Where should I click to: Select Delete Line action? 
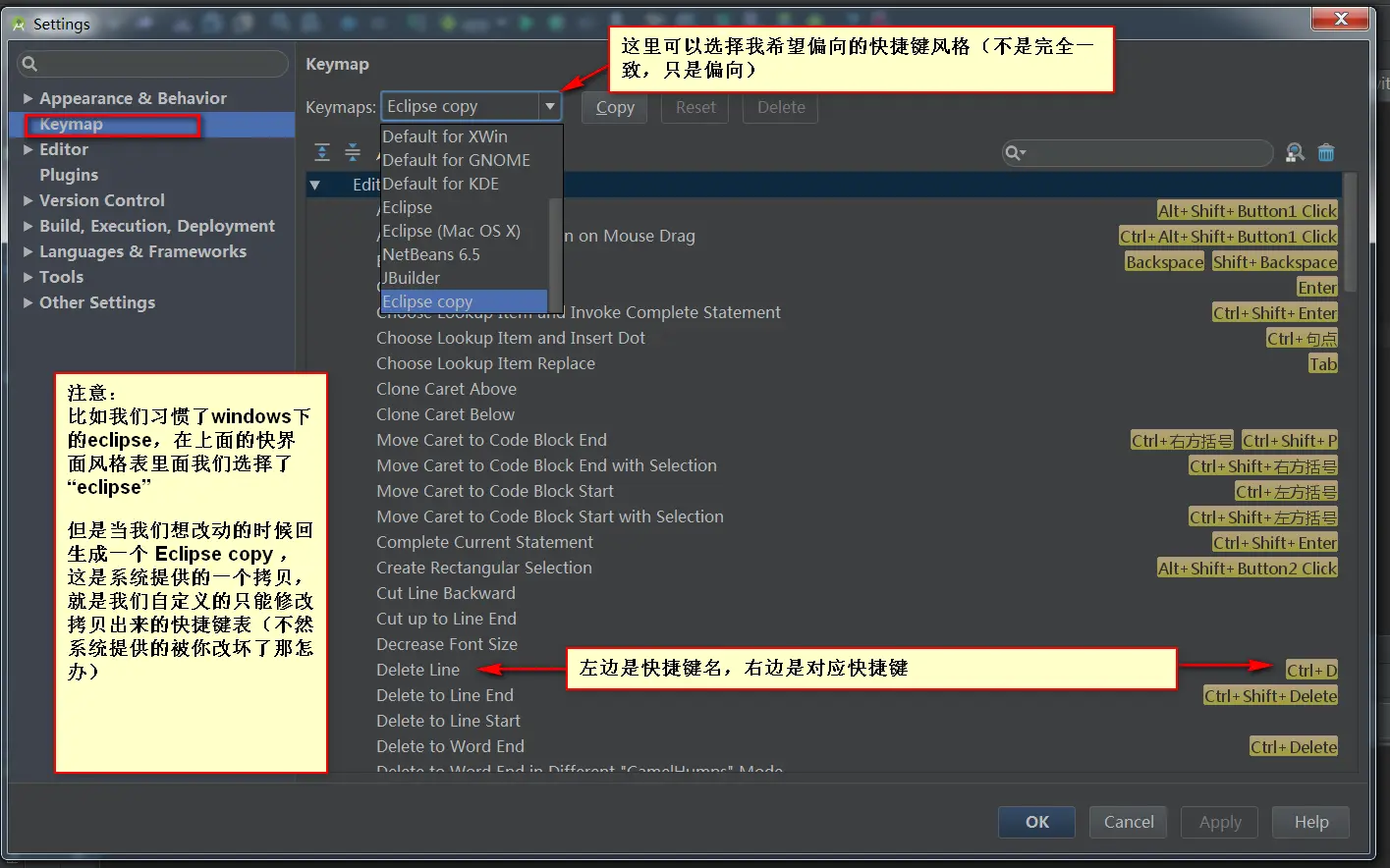click(417, 670)
